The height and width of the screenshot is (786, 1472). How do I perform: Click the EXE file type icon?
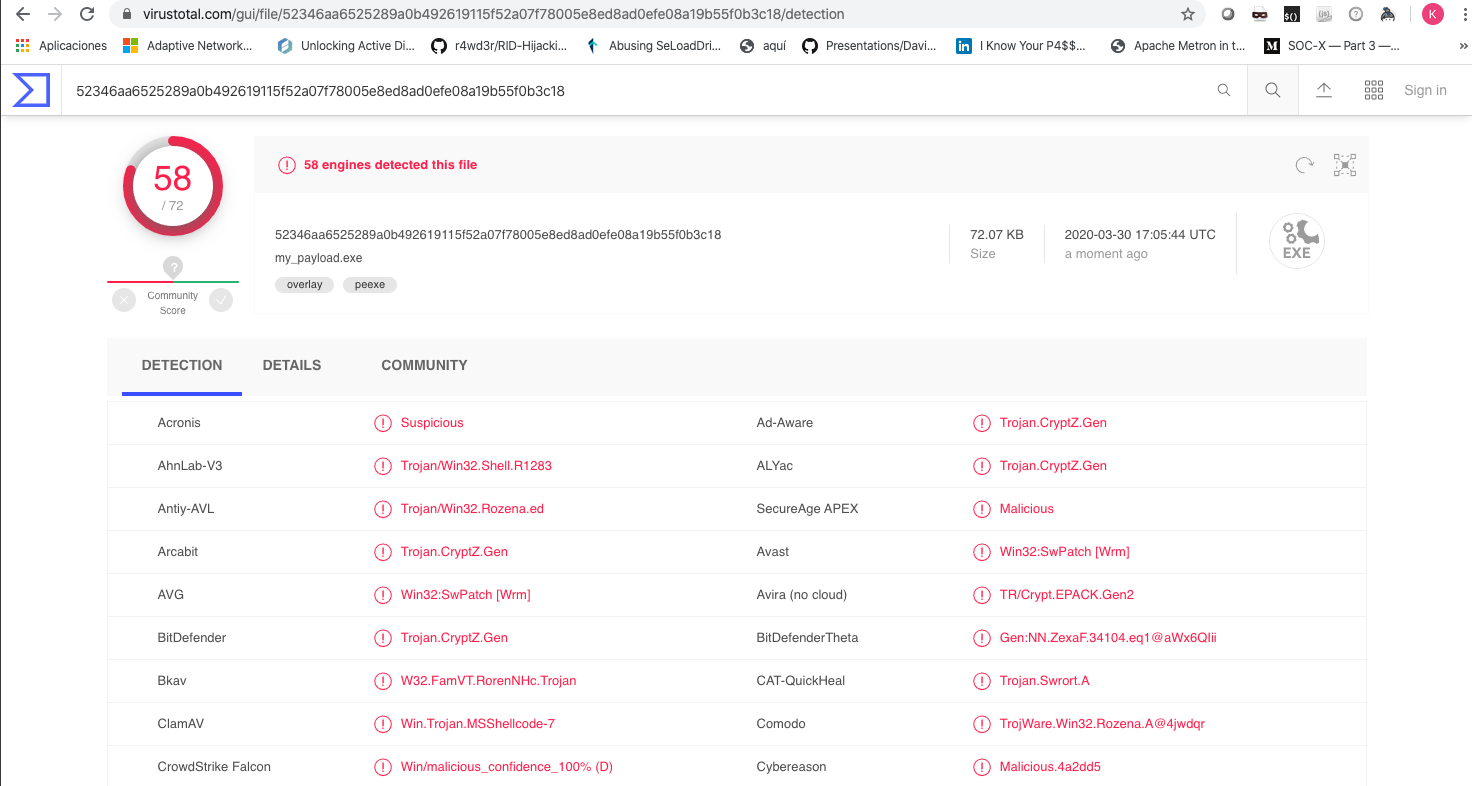click(x=1296, y=242)
